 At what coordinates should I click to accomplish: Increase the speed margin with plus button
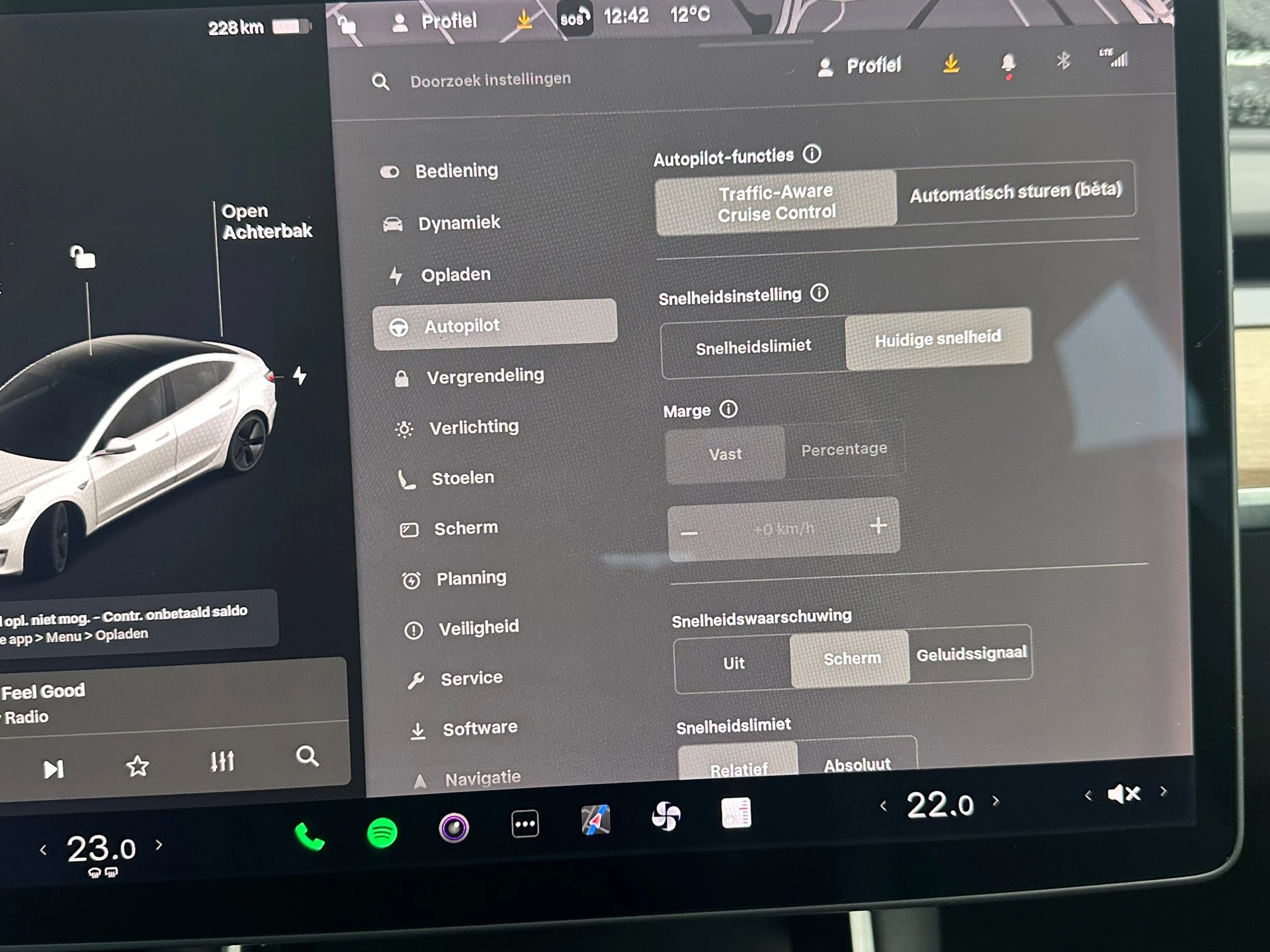point(878,526)
